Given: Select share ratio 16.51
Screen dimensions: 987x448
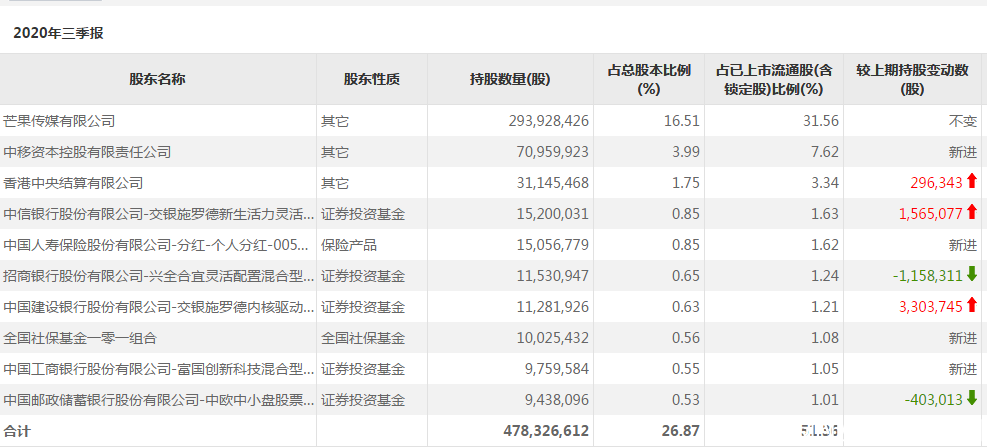Looking at the screenshot, I should [684, 121].
